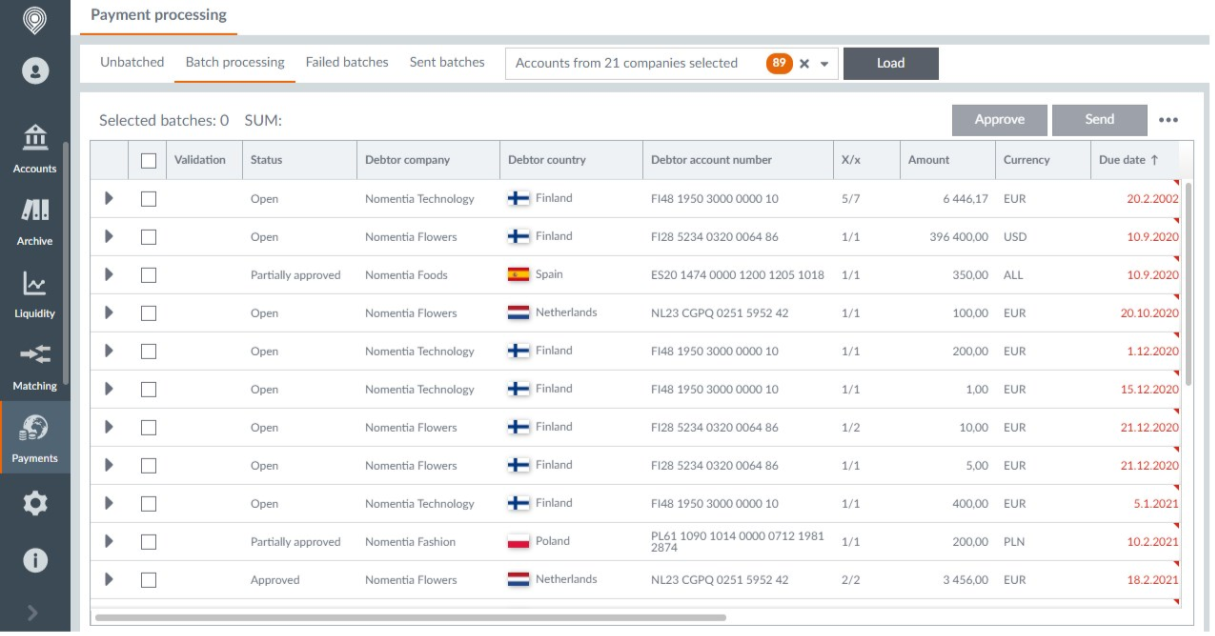Image resolution: width=1215 pixels, height=636 pixels.
Task: Open the user profile icon
Action: tap(35, 71)
